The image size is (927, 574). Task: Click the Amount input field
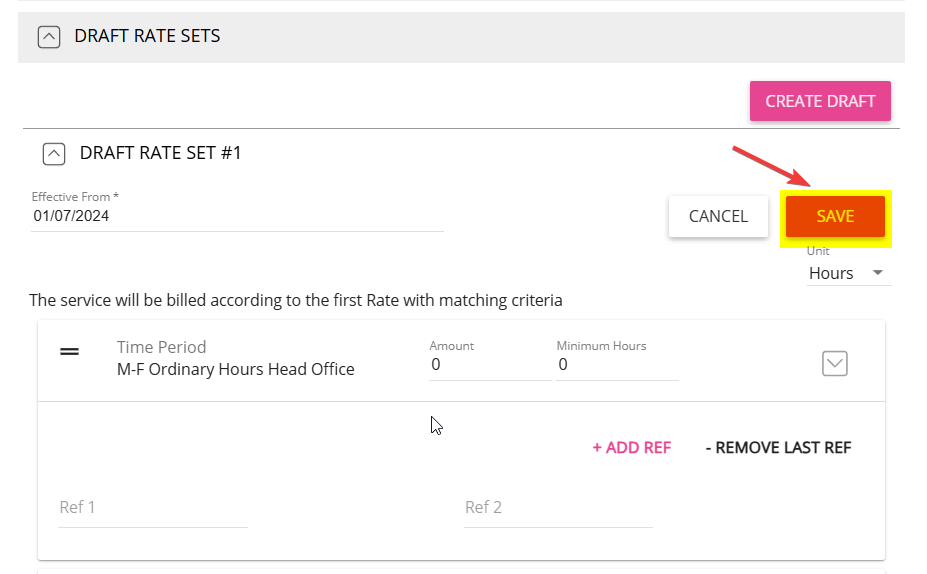click(490, 365)
